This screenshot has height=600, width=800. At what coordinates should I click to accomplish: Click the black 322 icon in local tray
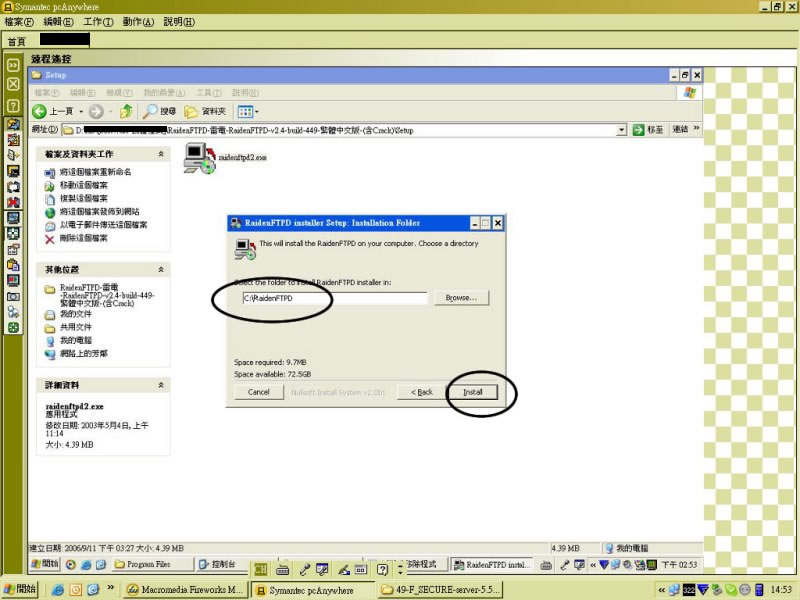coord(689,590)
